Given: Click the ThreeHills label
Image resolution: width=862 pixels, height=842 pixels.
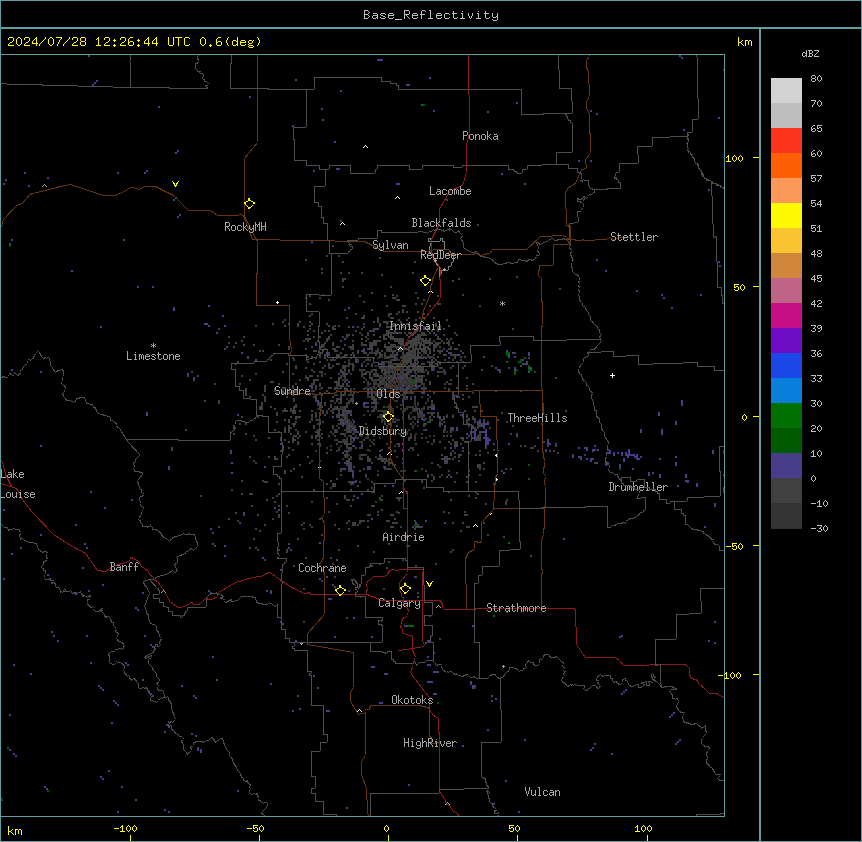Looking at the screenshot, I should click(537, 418).
